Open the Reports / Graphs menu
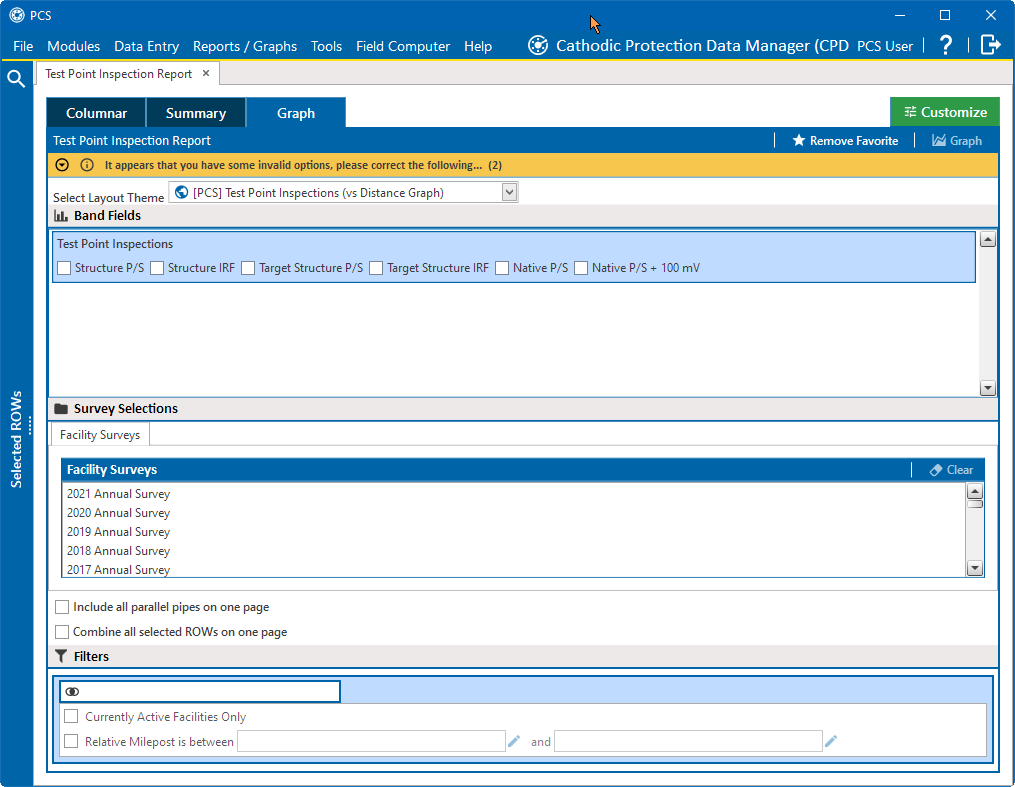Viewport: 1015px width, 787px height. [245, 46]
